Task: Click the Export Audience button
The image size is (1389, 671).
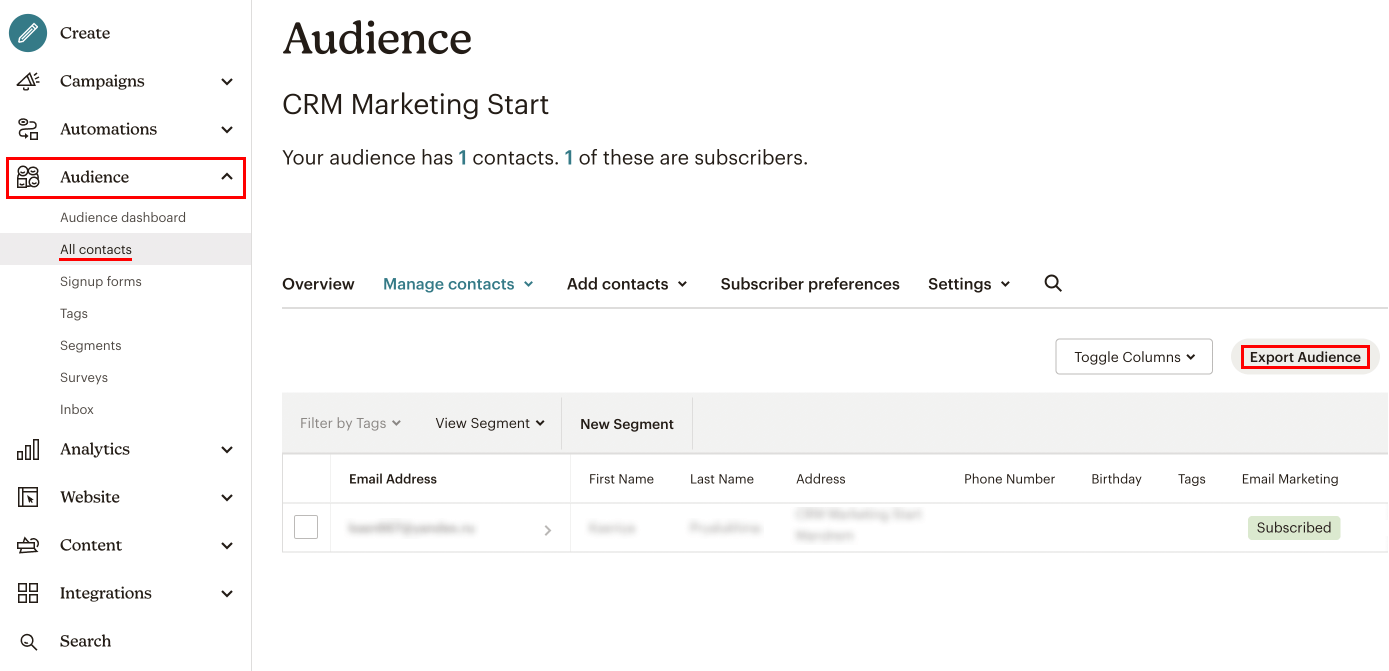Action: pyautogui.click(x=1305, y=356)
